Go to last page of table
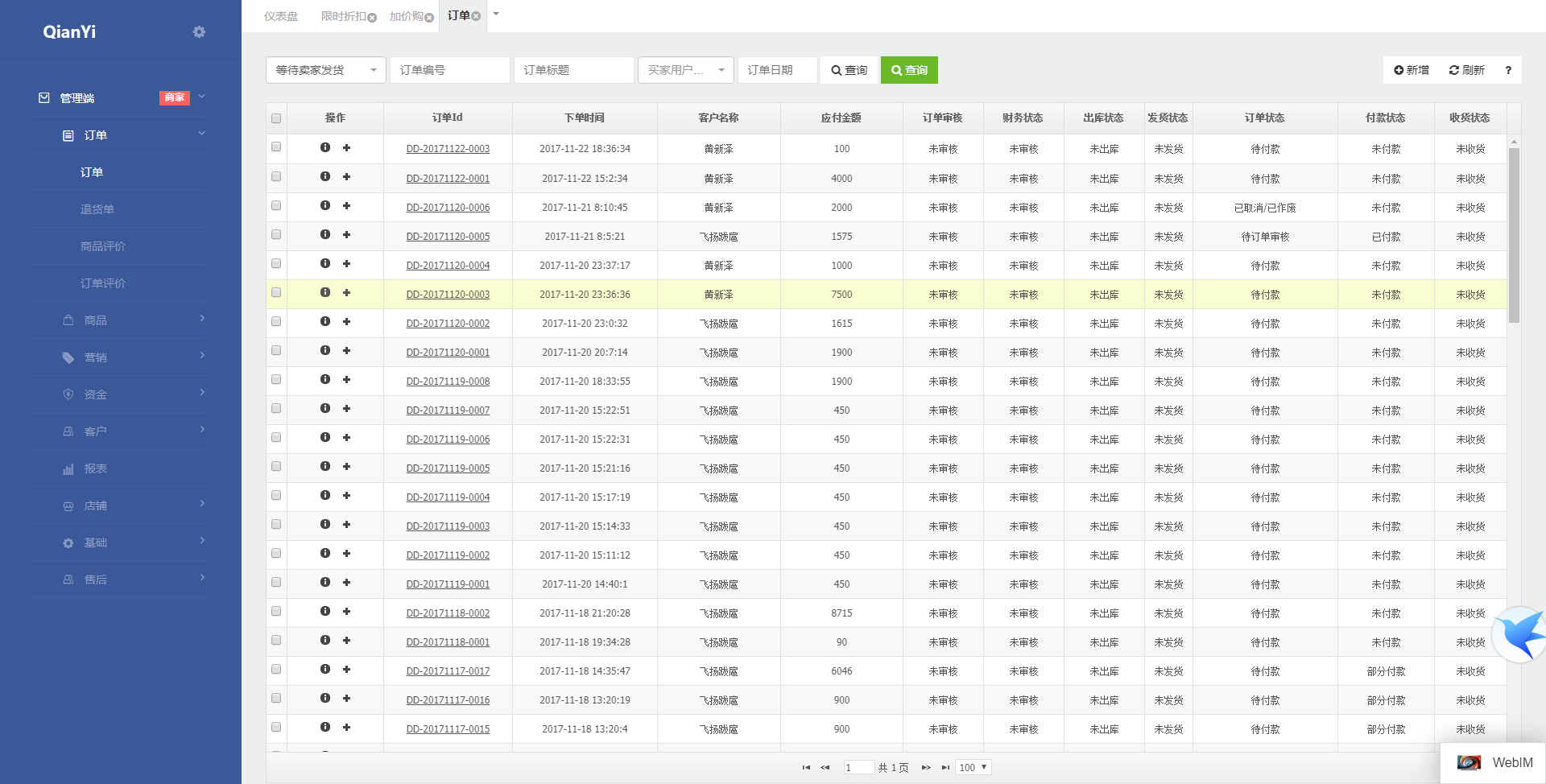This screenshot has width=1546, height=784. [x=945, y=767]
